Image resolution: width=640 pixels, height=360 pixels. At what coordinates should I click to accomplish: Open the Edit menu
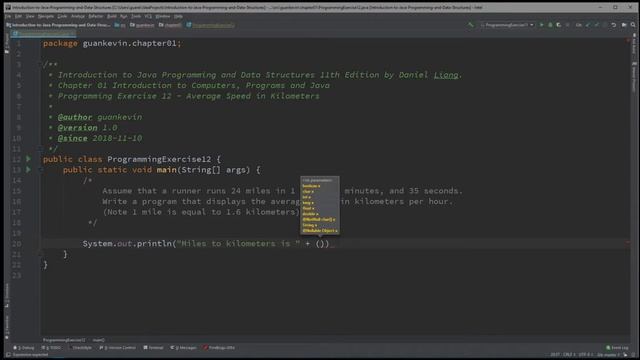[18, 16]
